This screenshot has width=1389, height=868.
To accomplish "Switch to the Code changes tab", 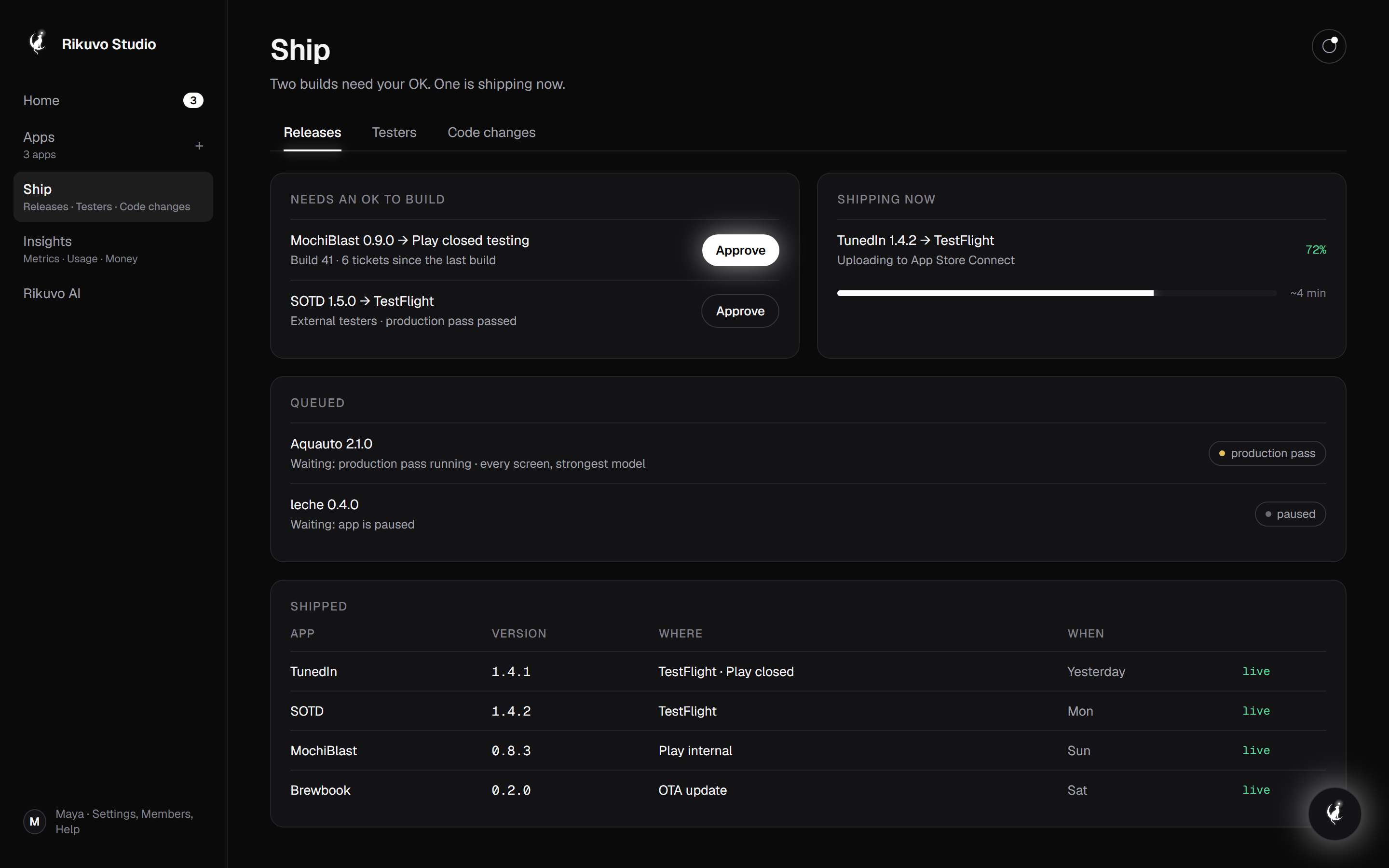I will 491,133.
